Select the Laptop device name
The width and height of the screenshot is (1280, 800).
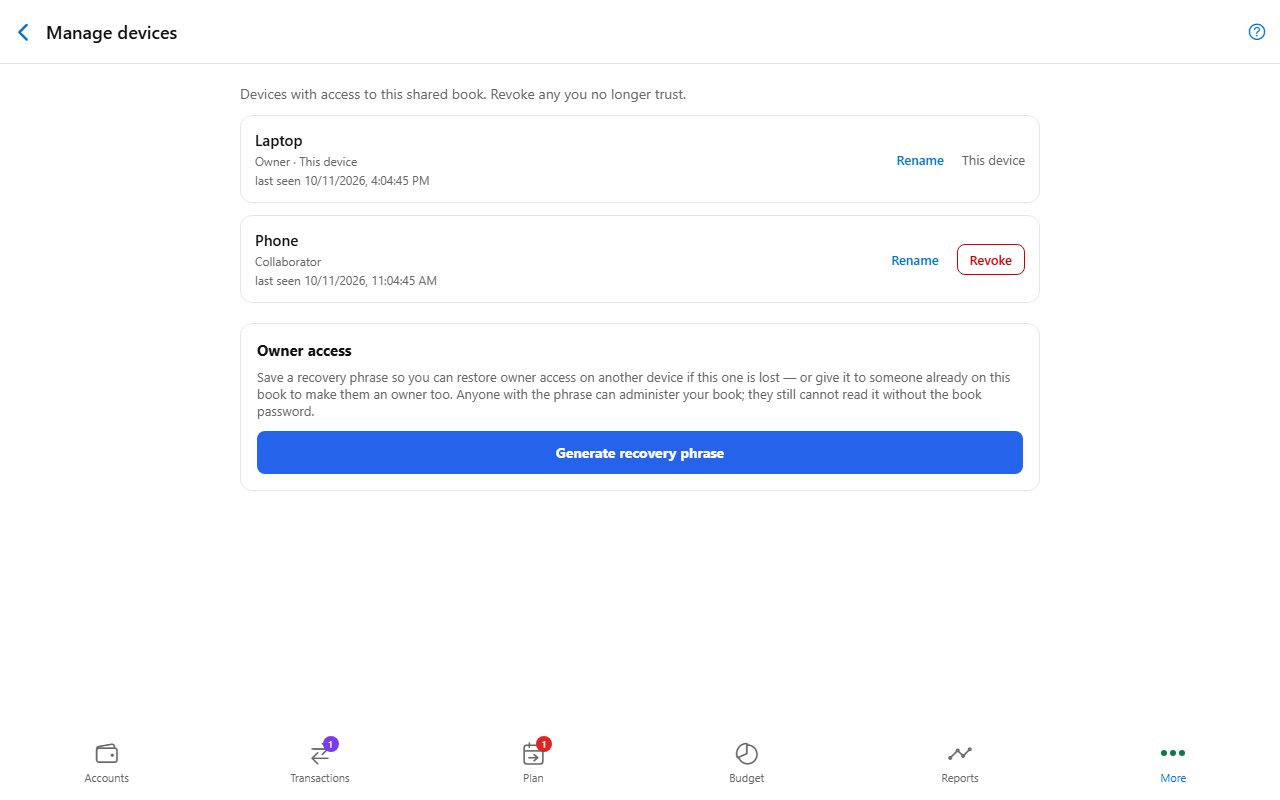point(278,141)
